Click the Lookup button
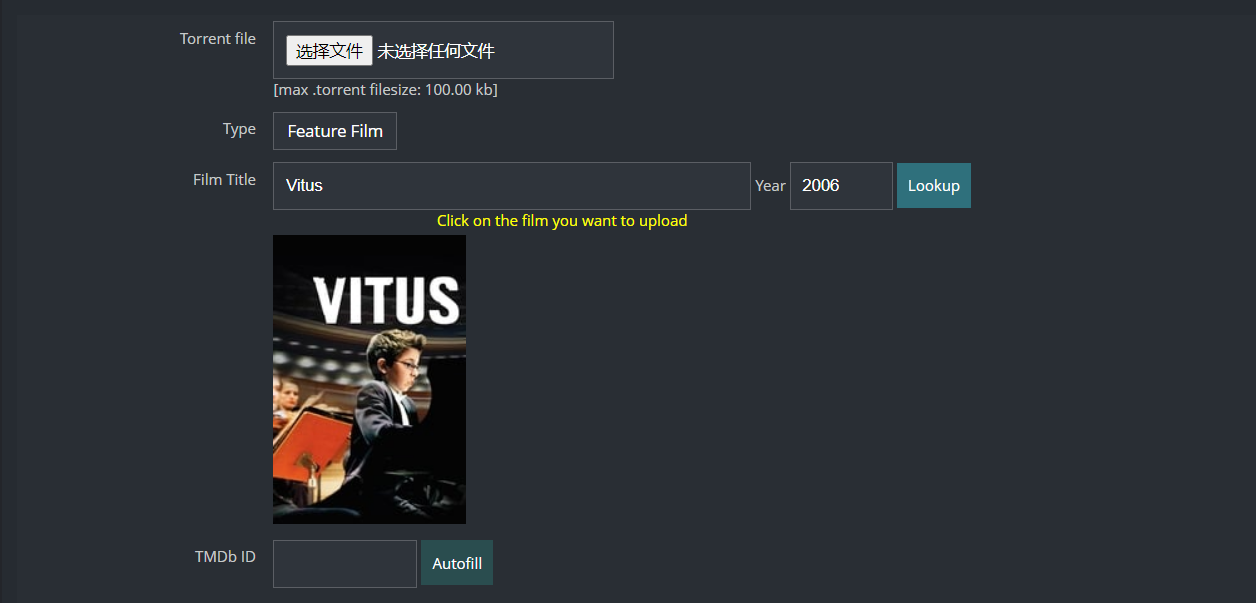1256x603 pixels. 934,186
